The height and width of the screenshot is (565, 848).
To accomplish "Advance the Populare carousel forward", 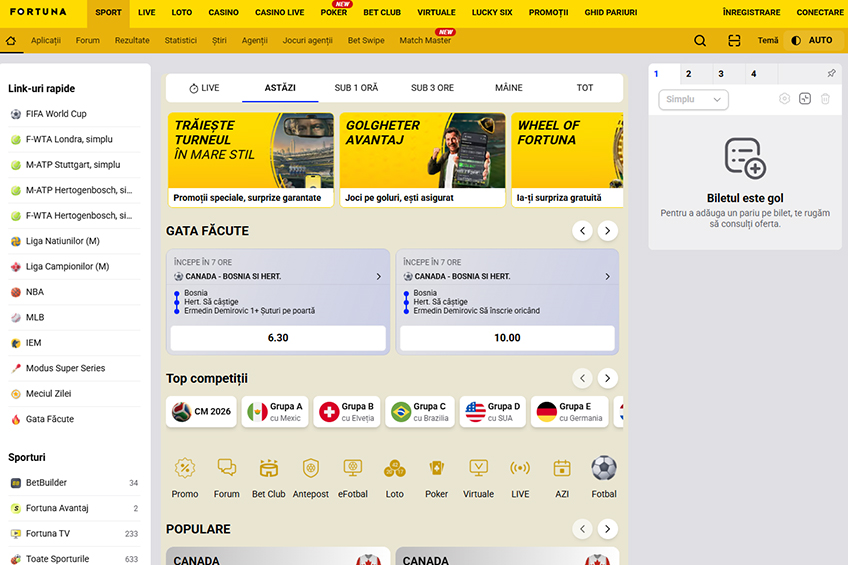I will (x=607, y=529).
